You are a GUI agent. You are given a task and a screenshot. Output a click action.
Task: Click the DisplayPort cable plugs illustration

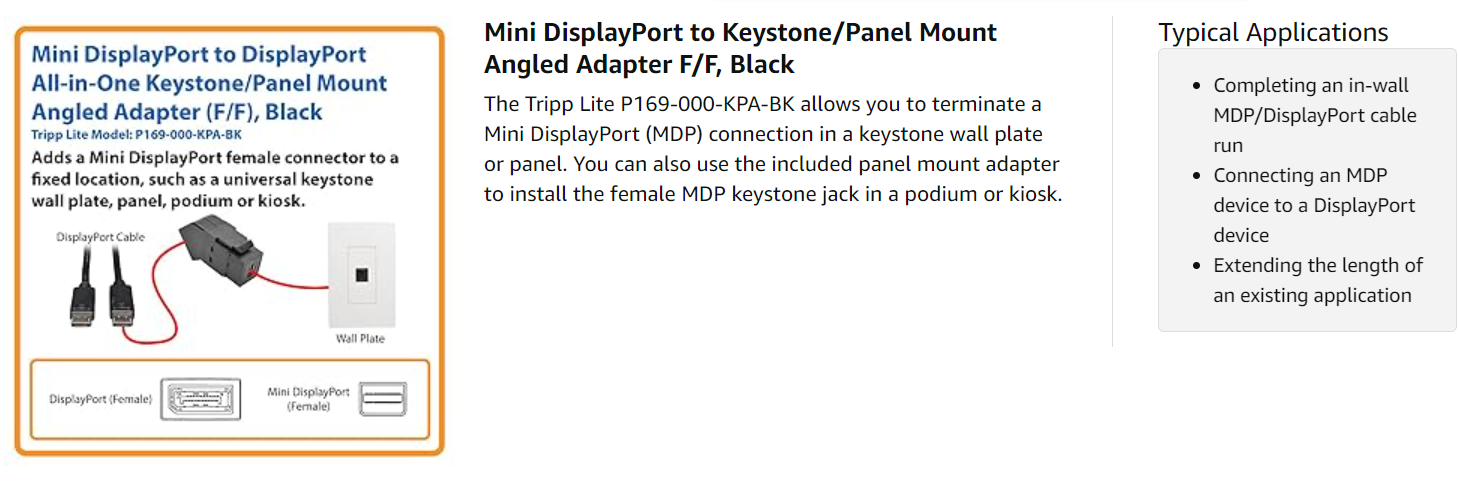pos(104,289)
